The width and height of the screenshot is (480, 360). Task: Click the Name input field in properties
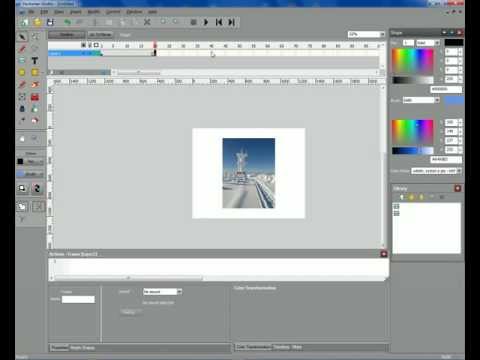point(78,299)
